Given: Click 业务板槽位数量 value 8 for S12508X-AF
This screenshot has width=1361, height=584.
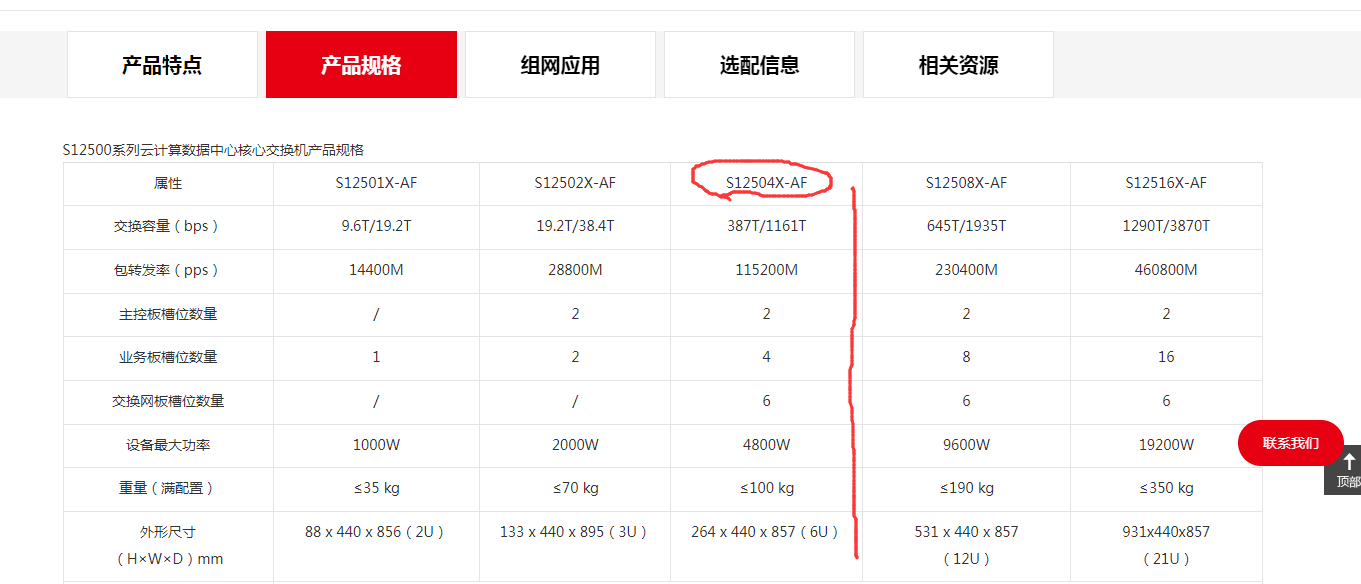Looking at the screenshot, I should (x=966, y=357).
